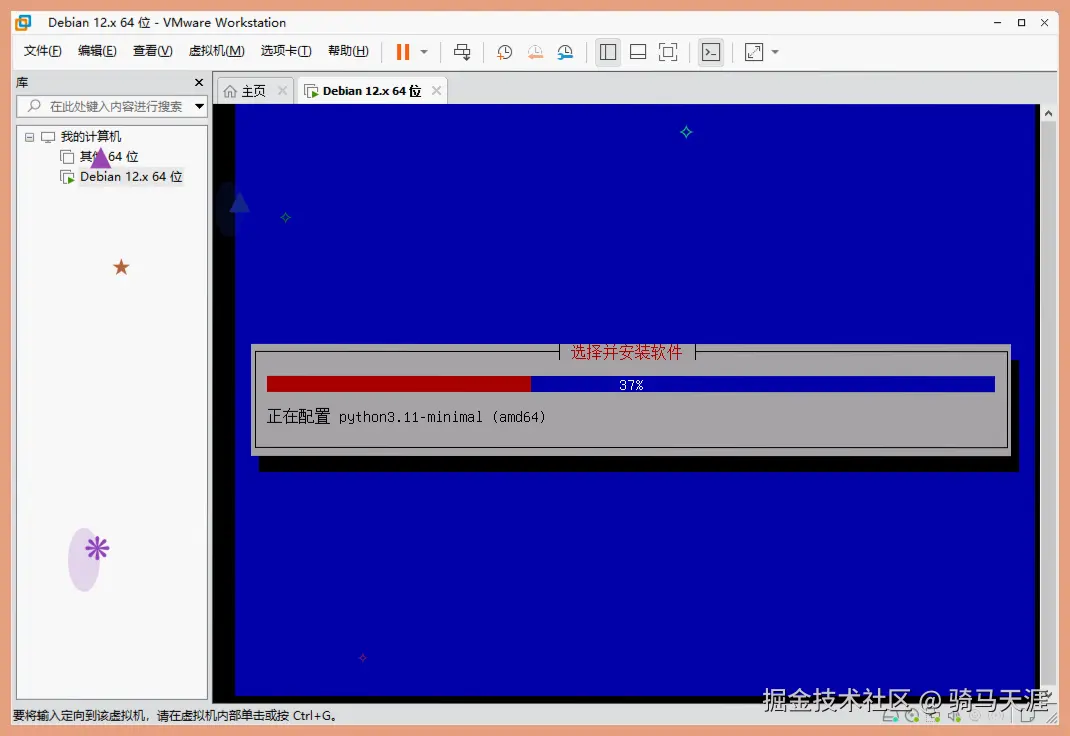This screenshot has height=736, width=1070.
Task: Click the hard disk status bar icon
Action: [x=890, y=716]
